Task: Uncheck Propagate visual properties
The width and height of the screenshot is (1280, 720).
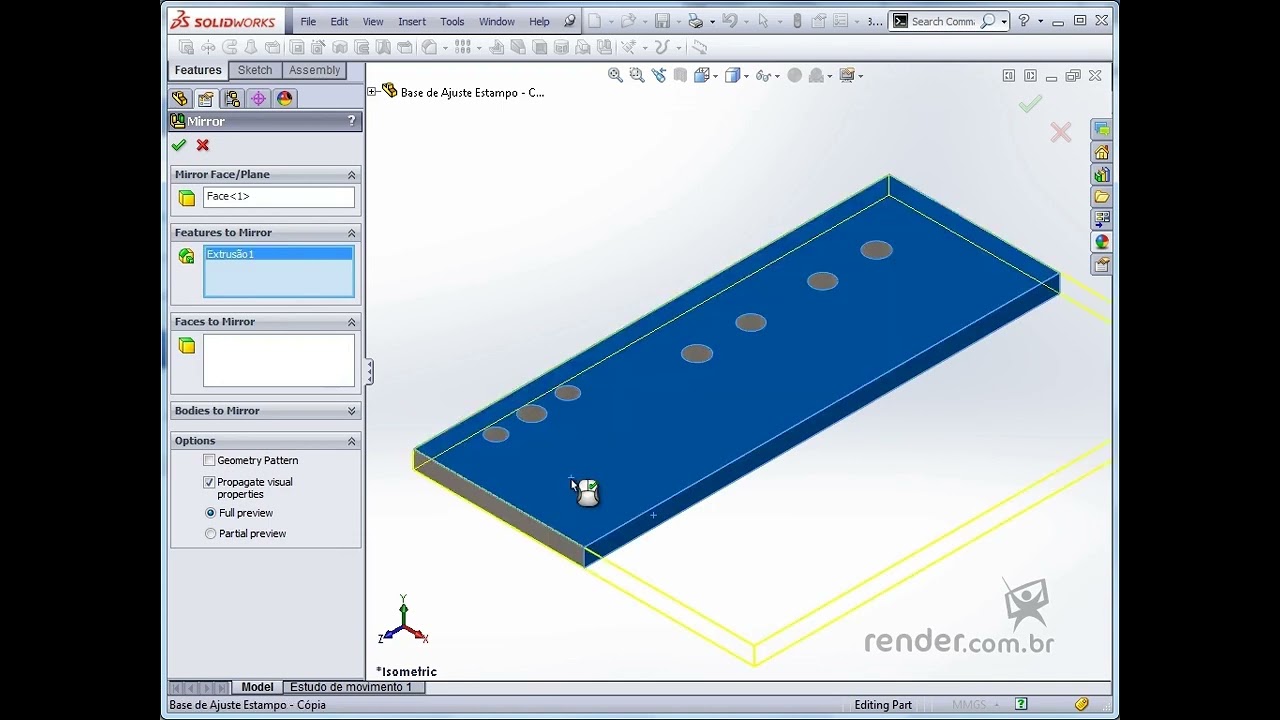Action: pos(209,482)
